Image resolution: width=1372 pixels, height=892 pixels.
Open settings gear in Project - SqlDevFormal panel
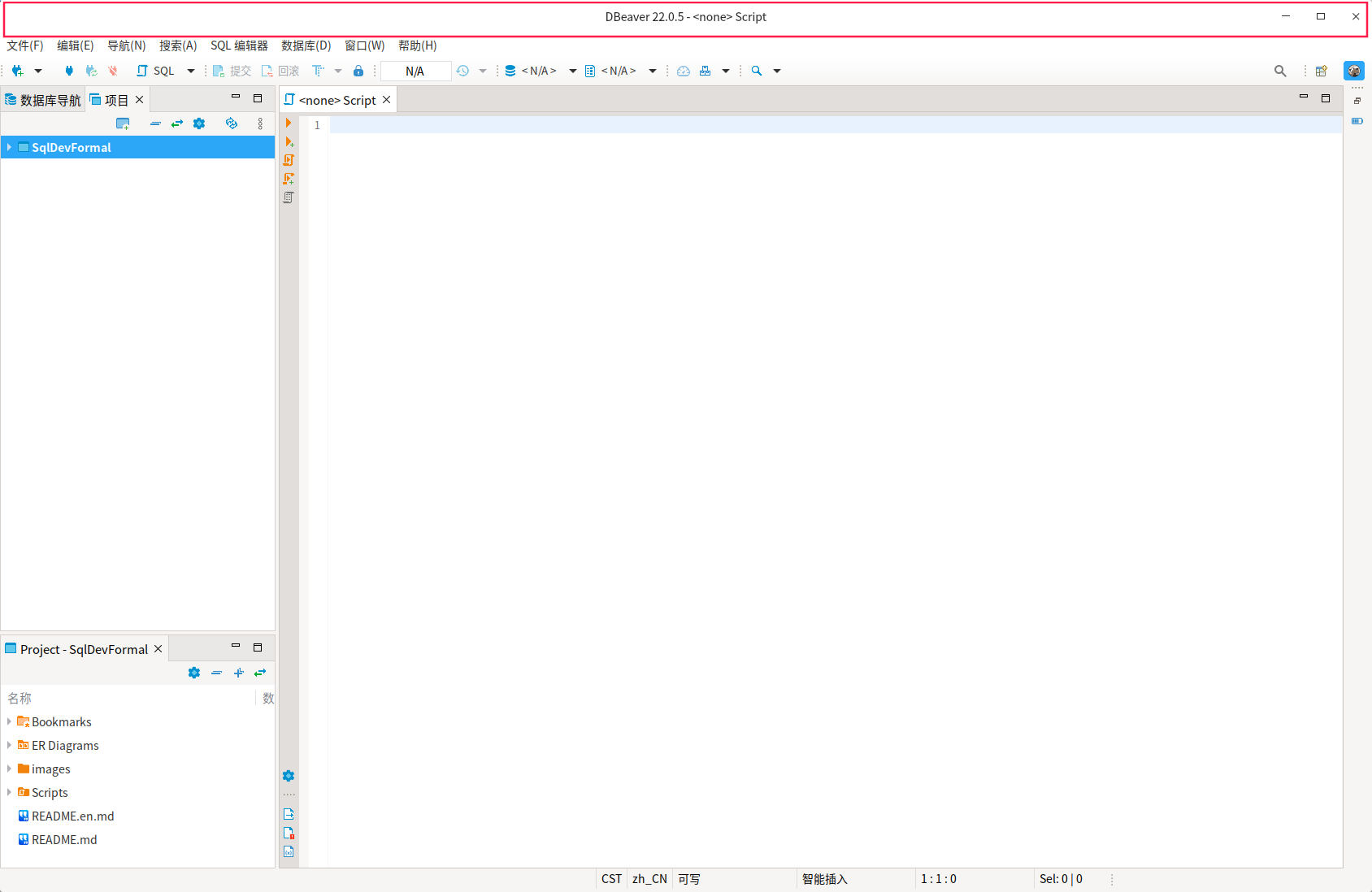click(194, 673)
